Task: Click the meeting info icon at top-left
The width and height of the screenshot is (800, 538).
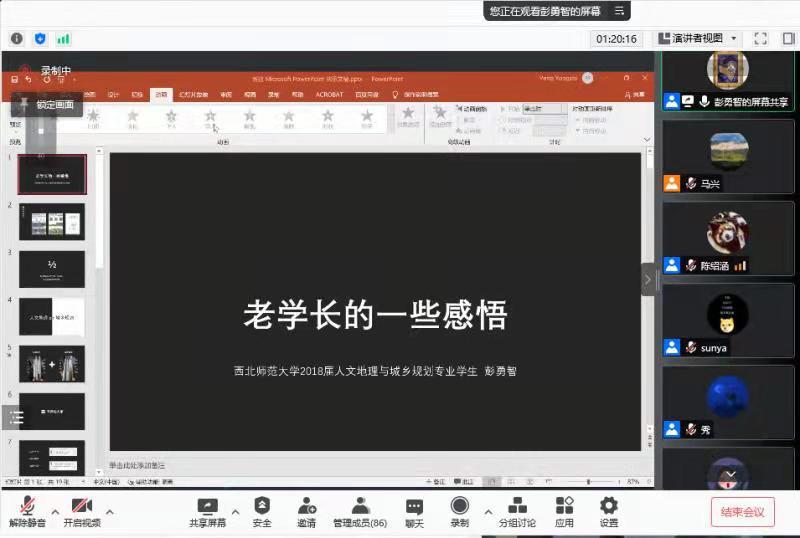Action: point(17,39)
